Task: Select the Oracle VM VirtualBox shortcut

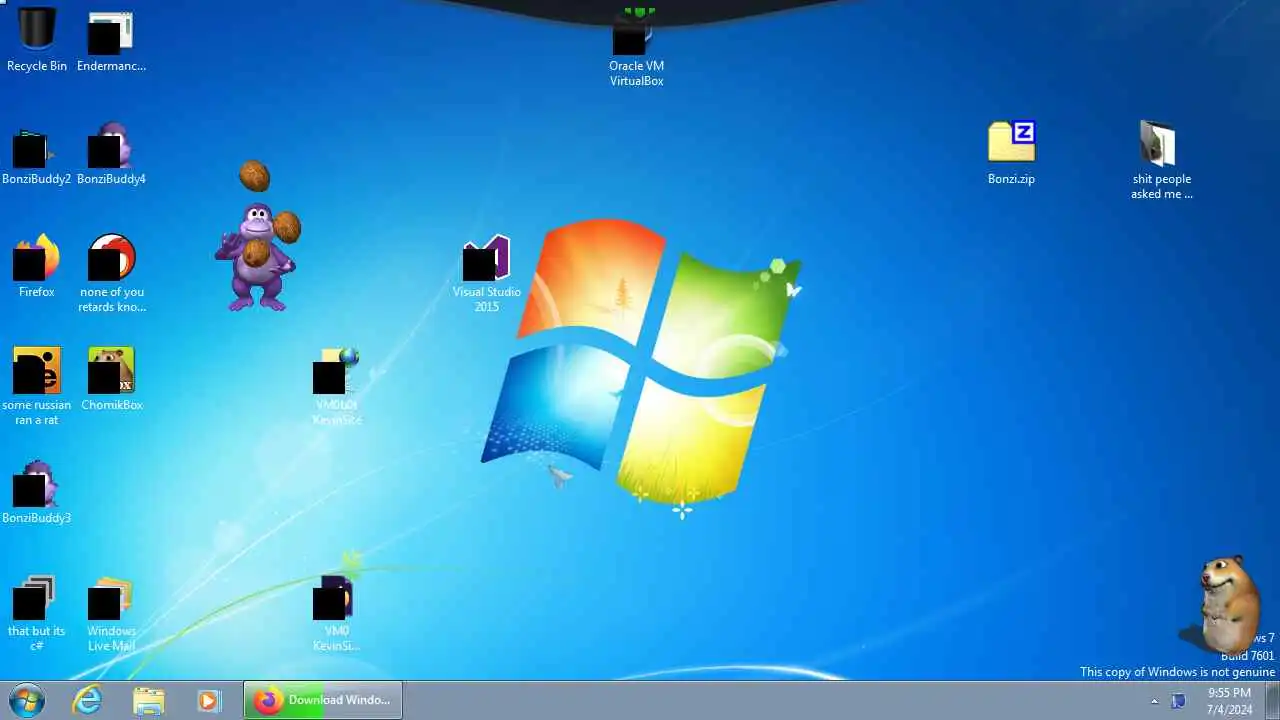Action: [637, 47]
